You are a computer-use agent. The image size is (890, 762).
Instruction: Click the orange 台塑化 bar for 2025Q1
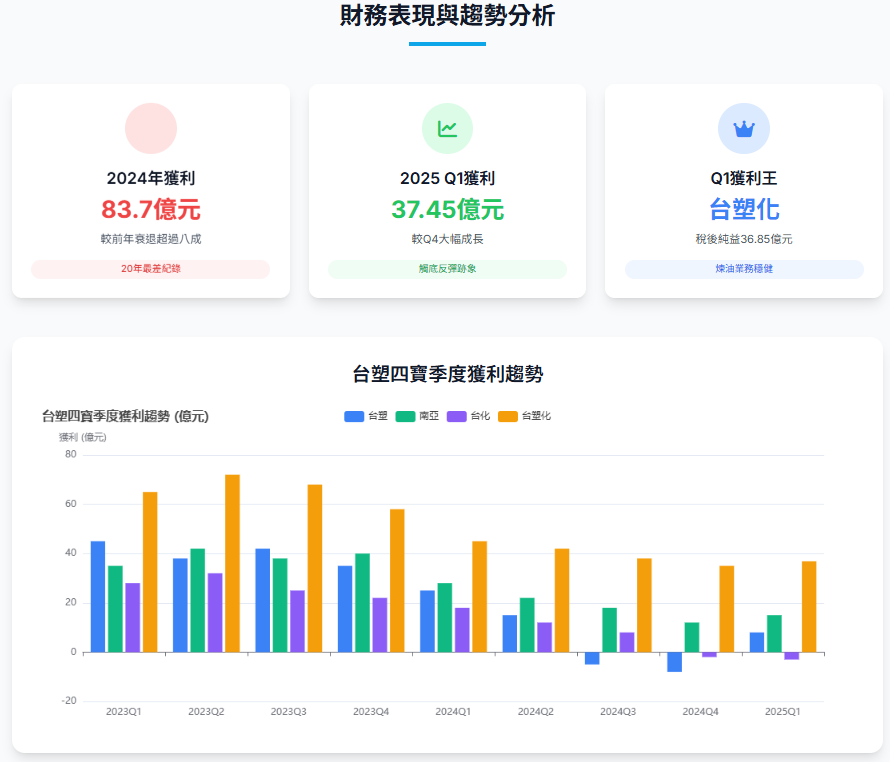tap(809, 606)
